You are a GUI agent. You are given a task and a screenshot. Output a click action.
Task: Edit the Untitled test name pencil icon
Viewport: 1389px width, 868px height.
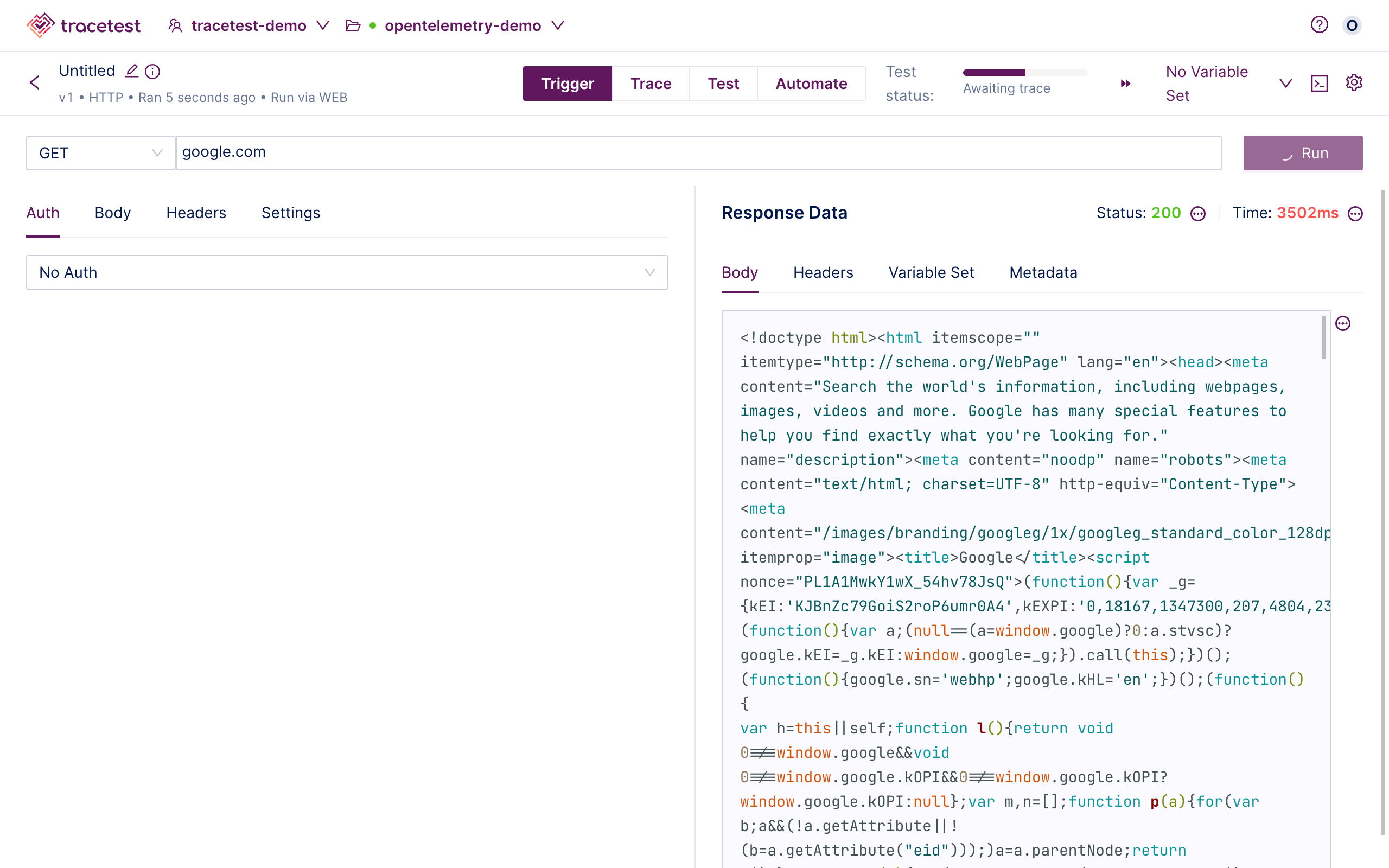pos(132,71)
